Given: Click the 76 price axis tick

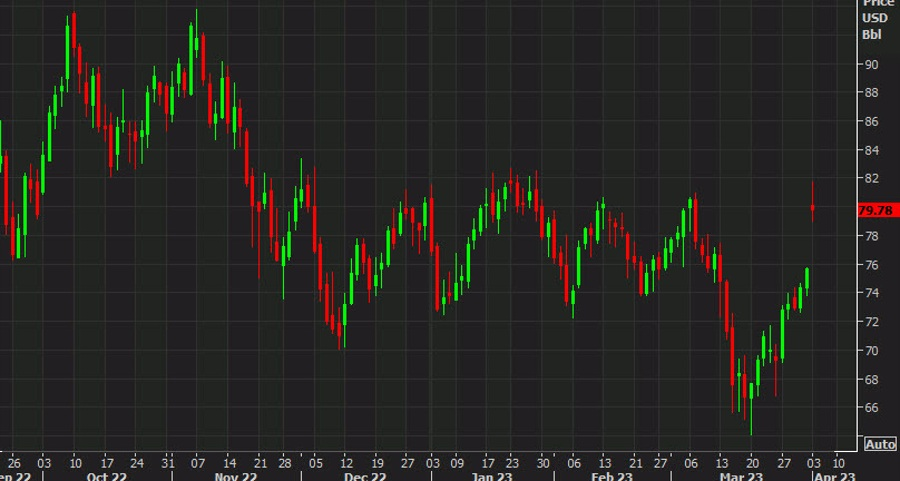Looking at the screenshot, I should 871,265.
